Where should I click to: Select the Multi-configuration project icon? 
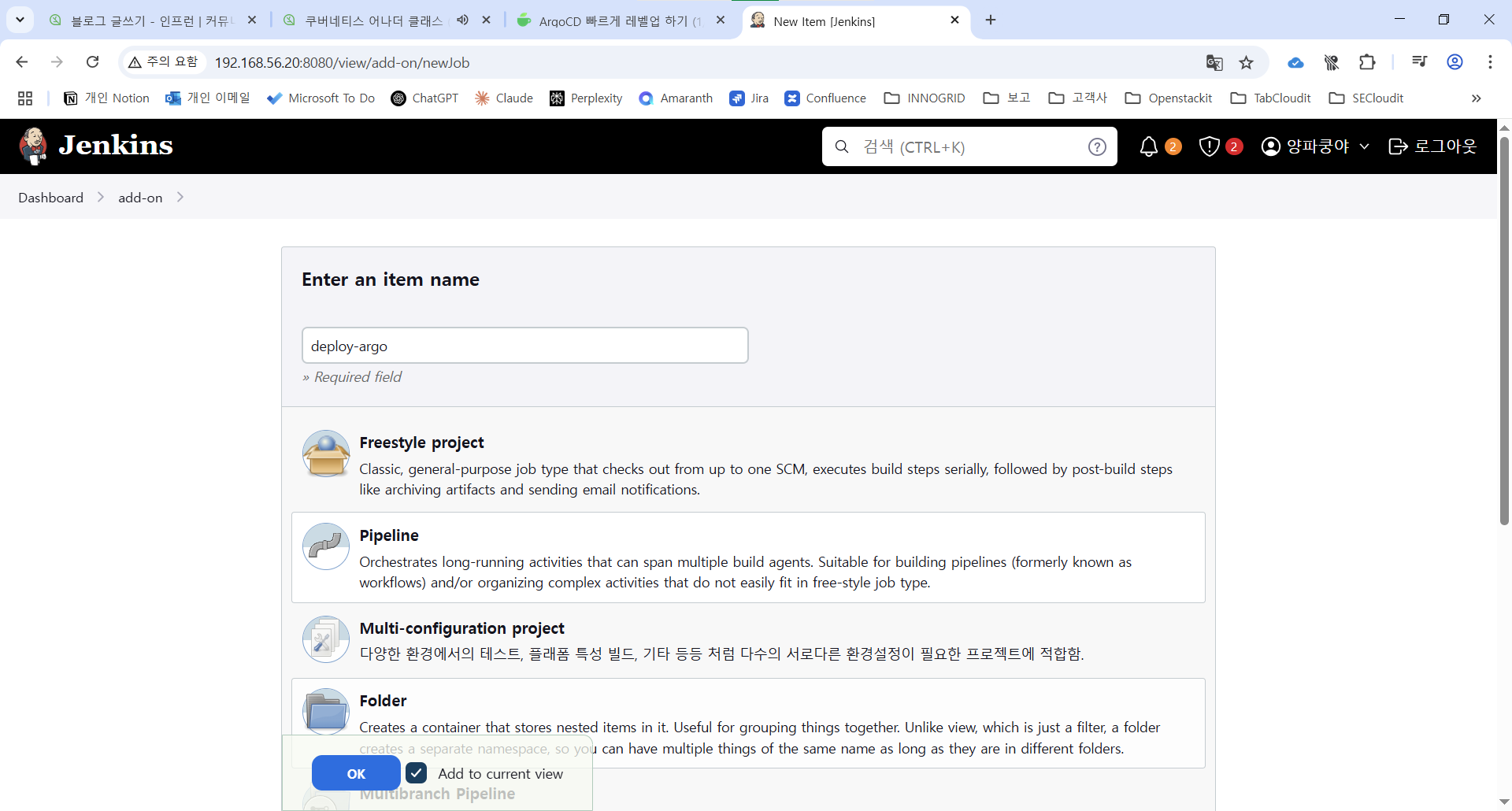tap(326, 639)
